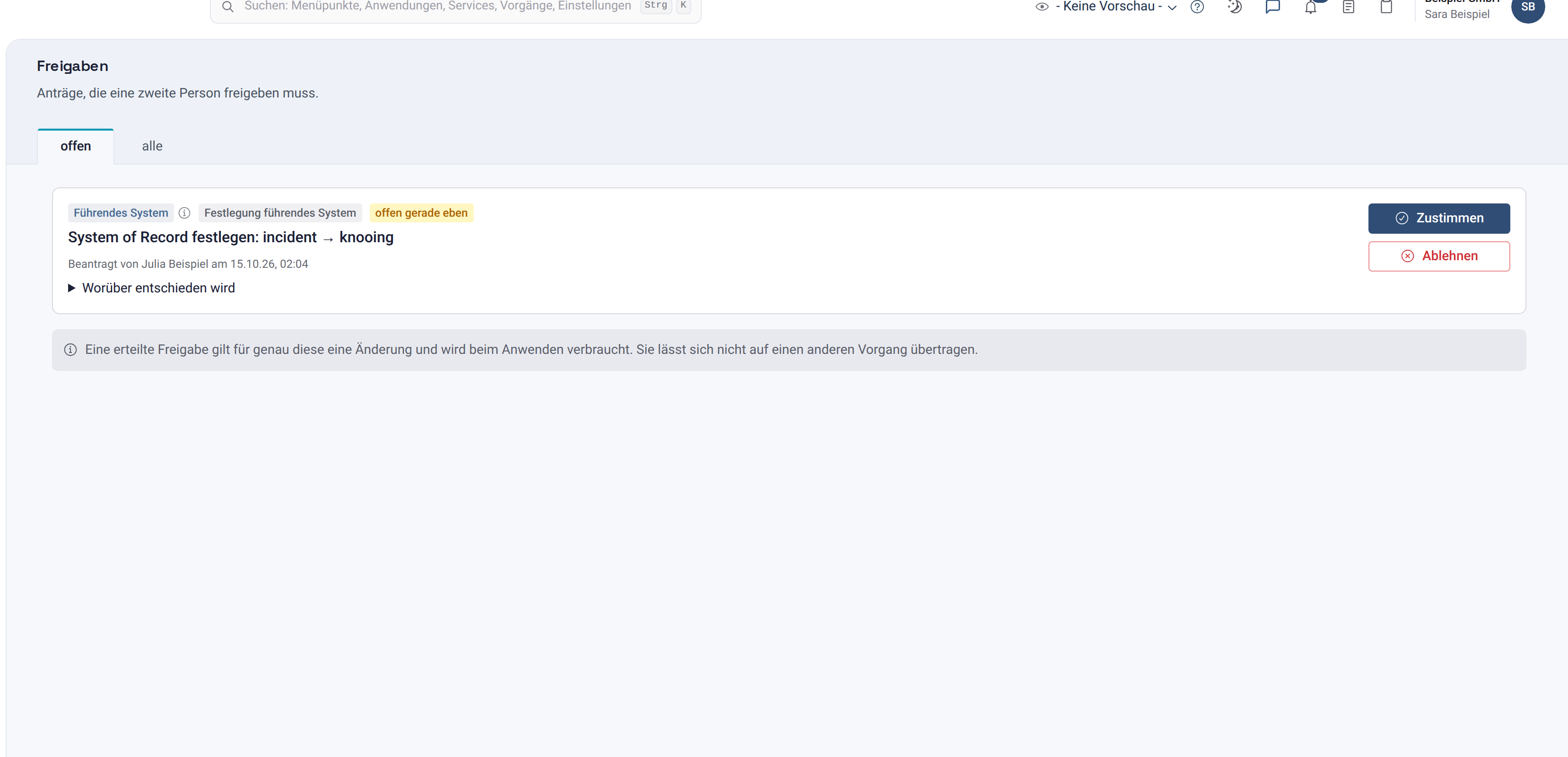Click the 'Führendes System' tag

(x=121, y=212)
